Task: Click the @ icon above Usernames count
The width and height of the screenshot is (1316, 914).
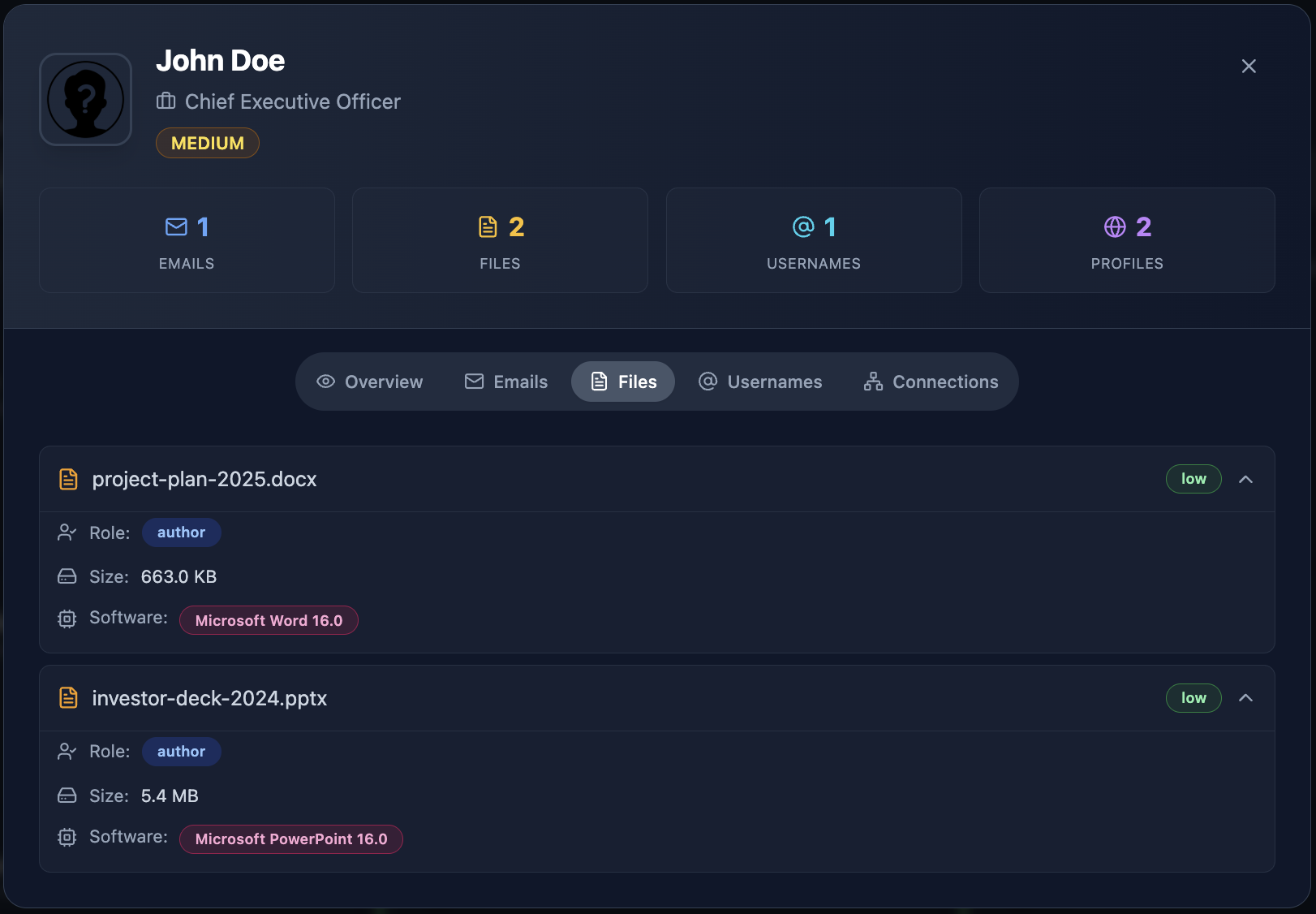Action: (x=802, y=227)
